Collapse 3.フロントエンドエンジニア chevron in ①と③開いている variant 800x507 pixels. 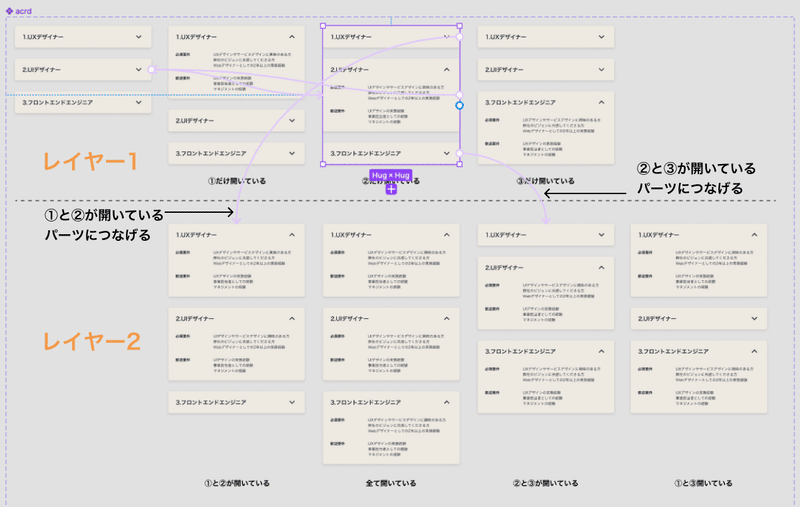(754, 351)
